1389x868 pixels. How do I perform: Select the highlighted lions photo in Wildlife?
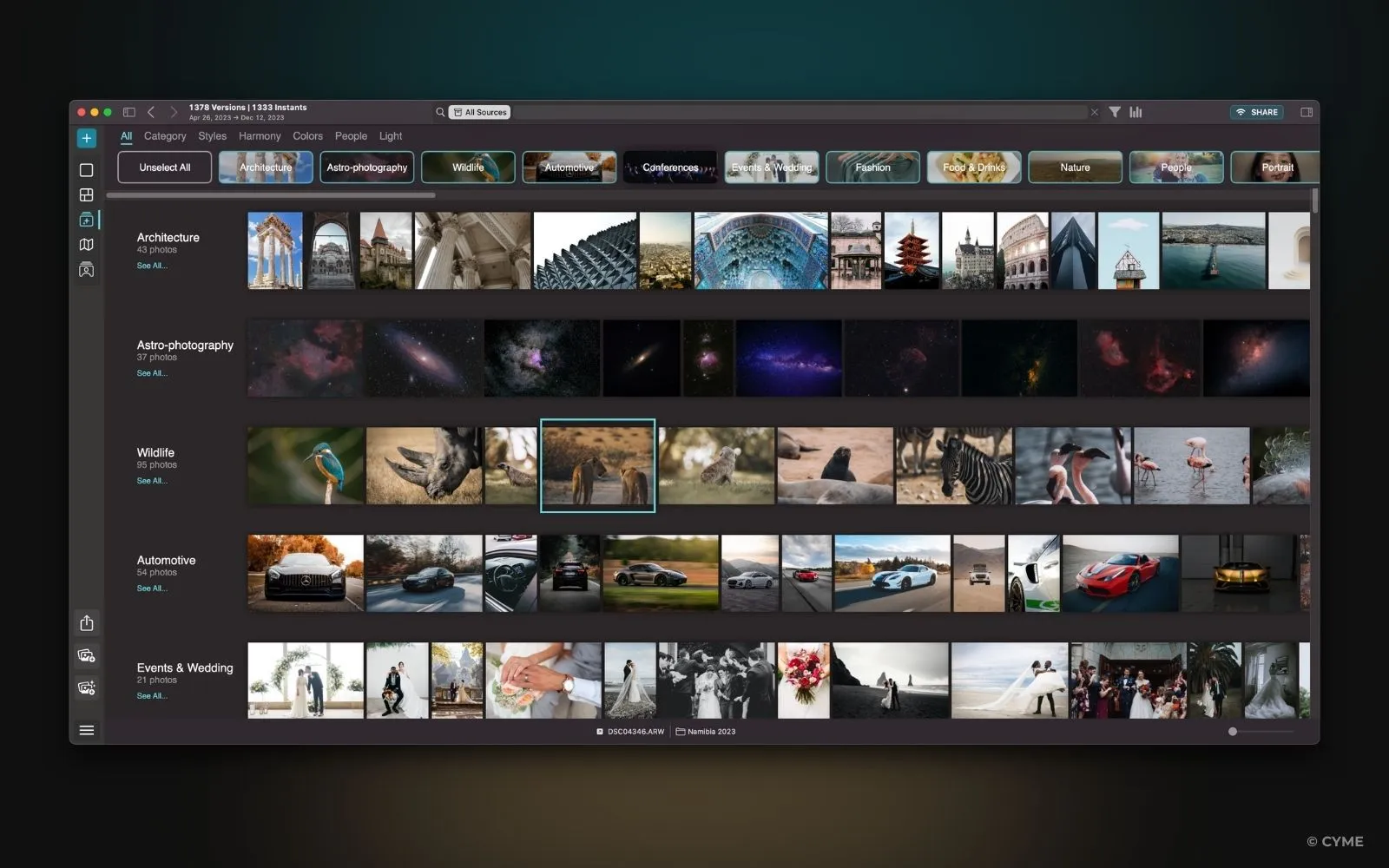(598, 465)
